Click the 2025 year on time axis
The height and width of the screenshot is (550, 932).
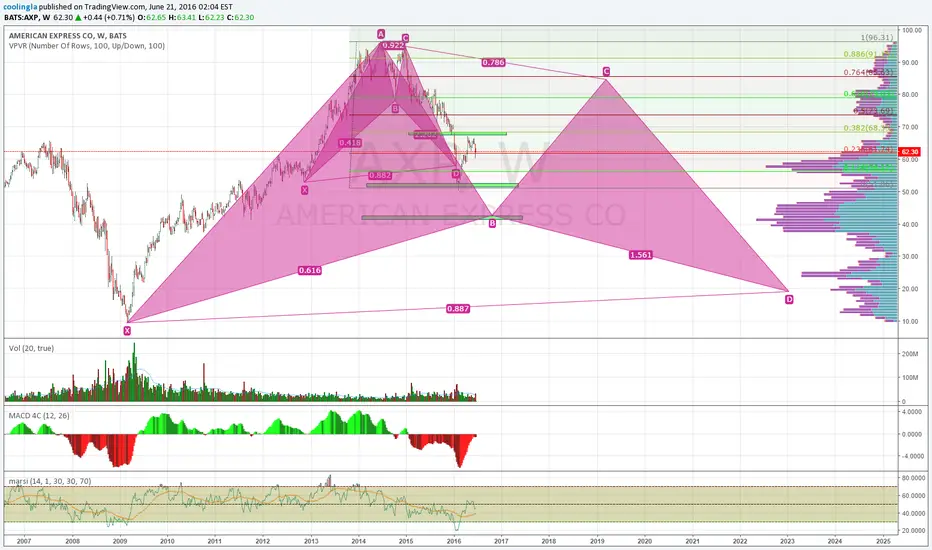[x=883, y=541]
